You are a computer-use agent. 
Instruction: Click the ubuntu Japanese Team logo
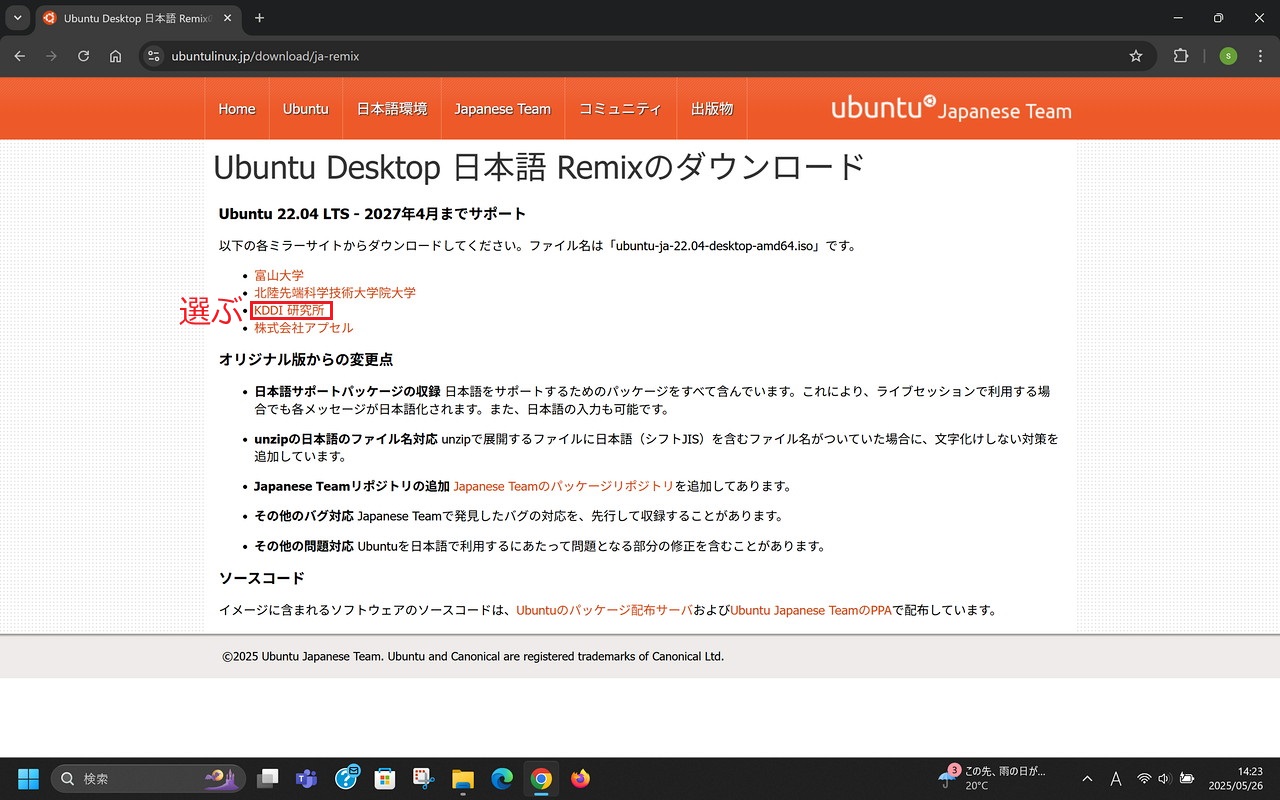pos(951,108)
